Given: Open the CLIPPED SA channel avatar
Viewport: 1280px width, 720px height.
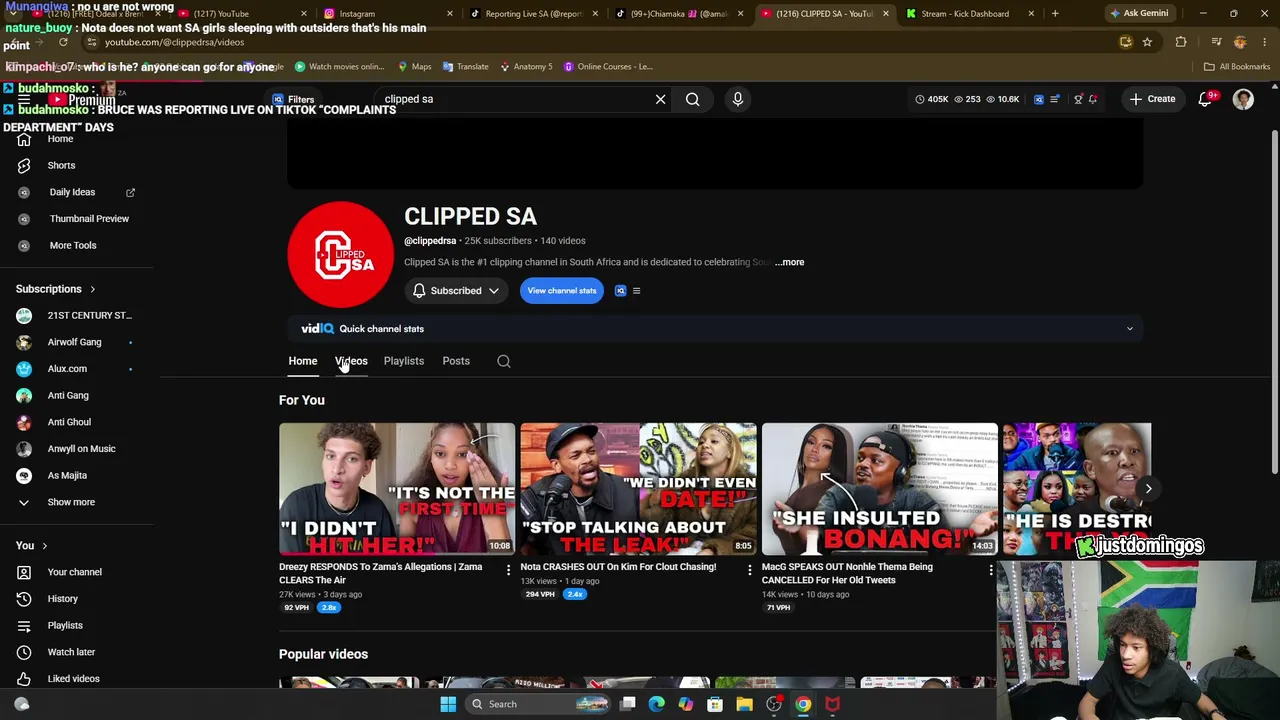Looking at the screenshot, I should tap(340, 255).
